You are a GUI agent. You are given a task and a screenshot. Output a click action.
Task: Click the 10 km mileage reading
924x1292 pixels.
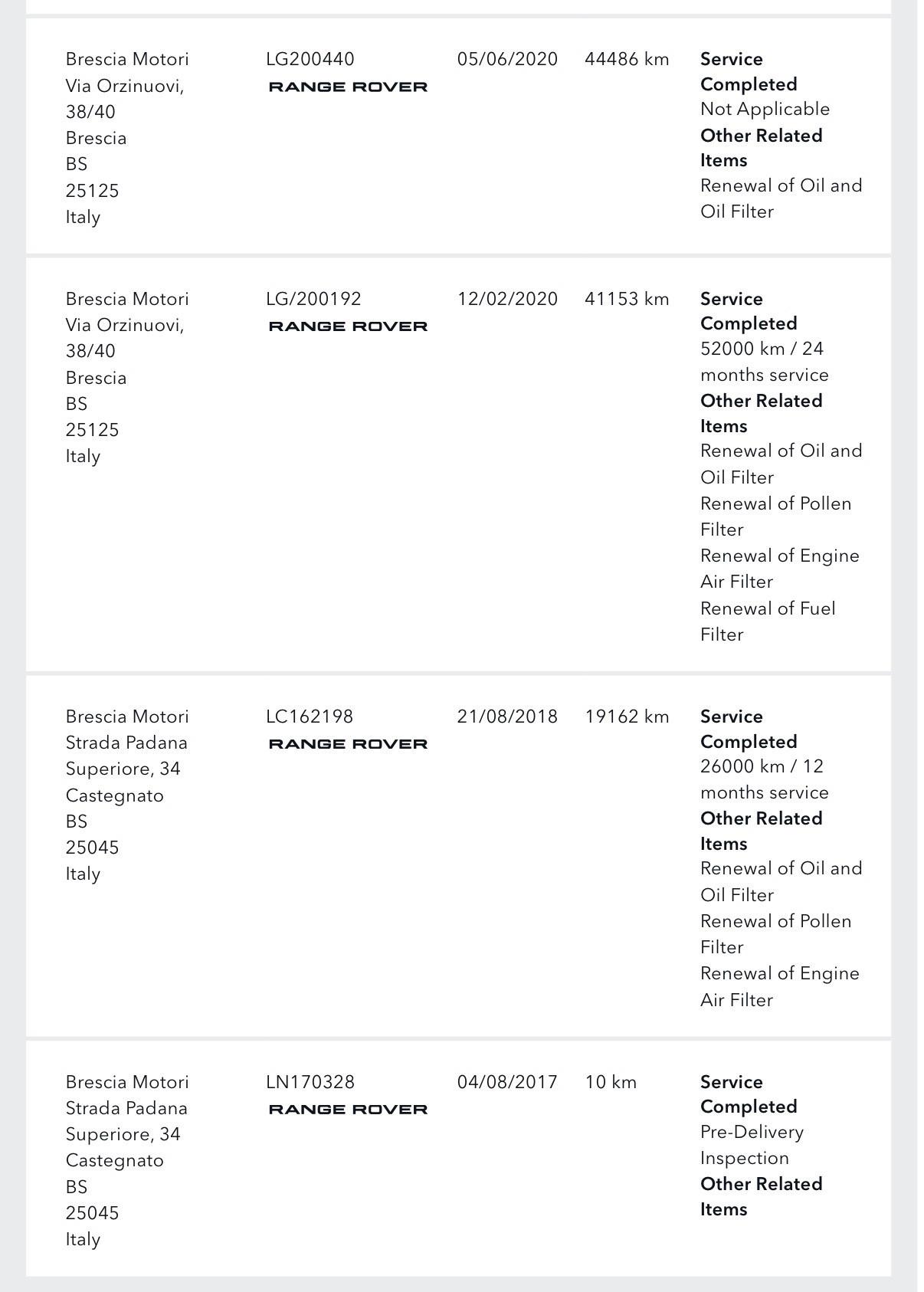point(611,1082)
